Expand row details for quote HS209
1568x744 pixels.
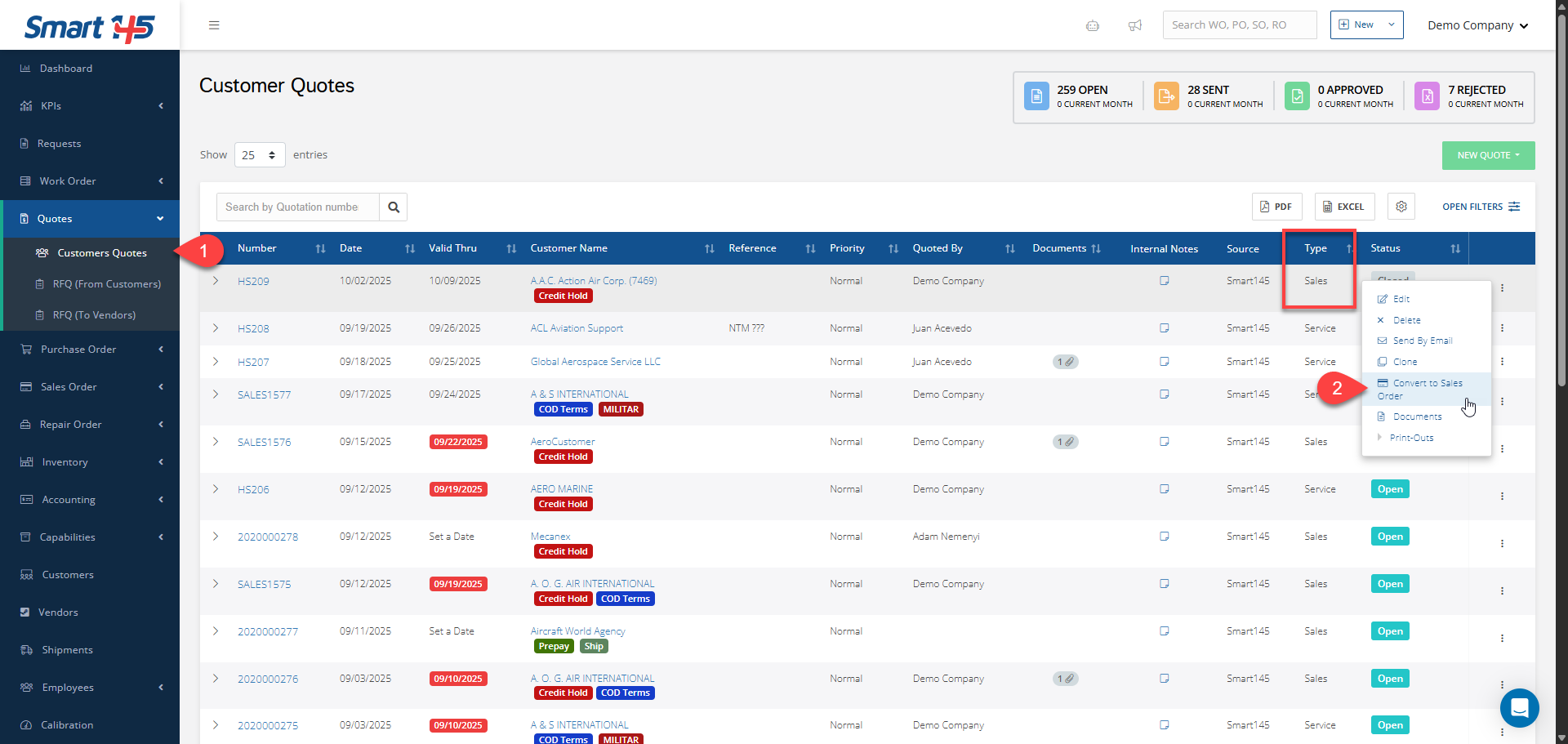pos(216,281)
